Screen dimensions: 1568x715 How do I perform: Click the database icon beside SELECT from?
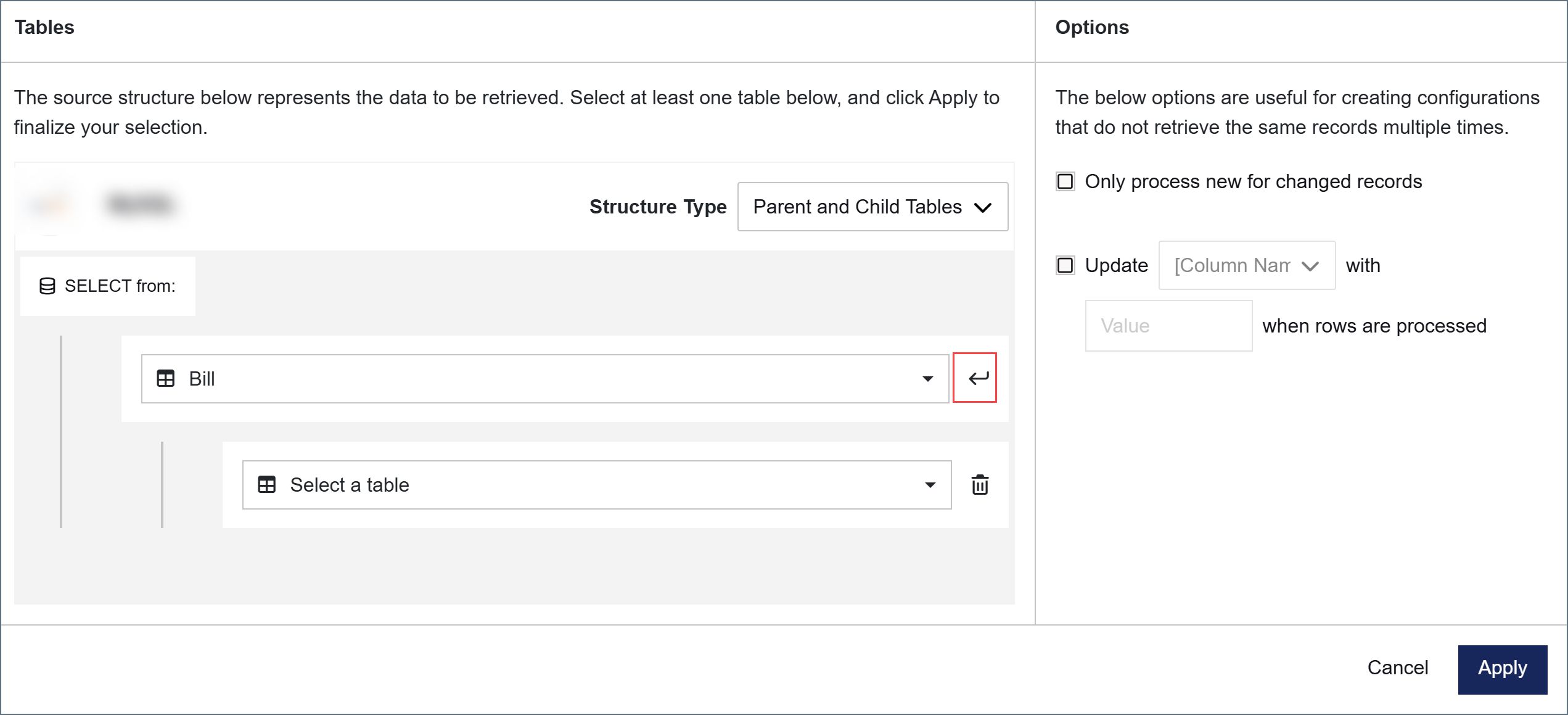click(47, 286)
